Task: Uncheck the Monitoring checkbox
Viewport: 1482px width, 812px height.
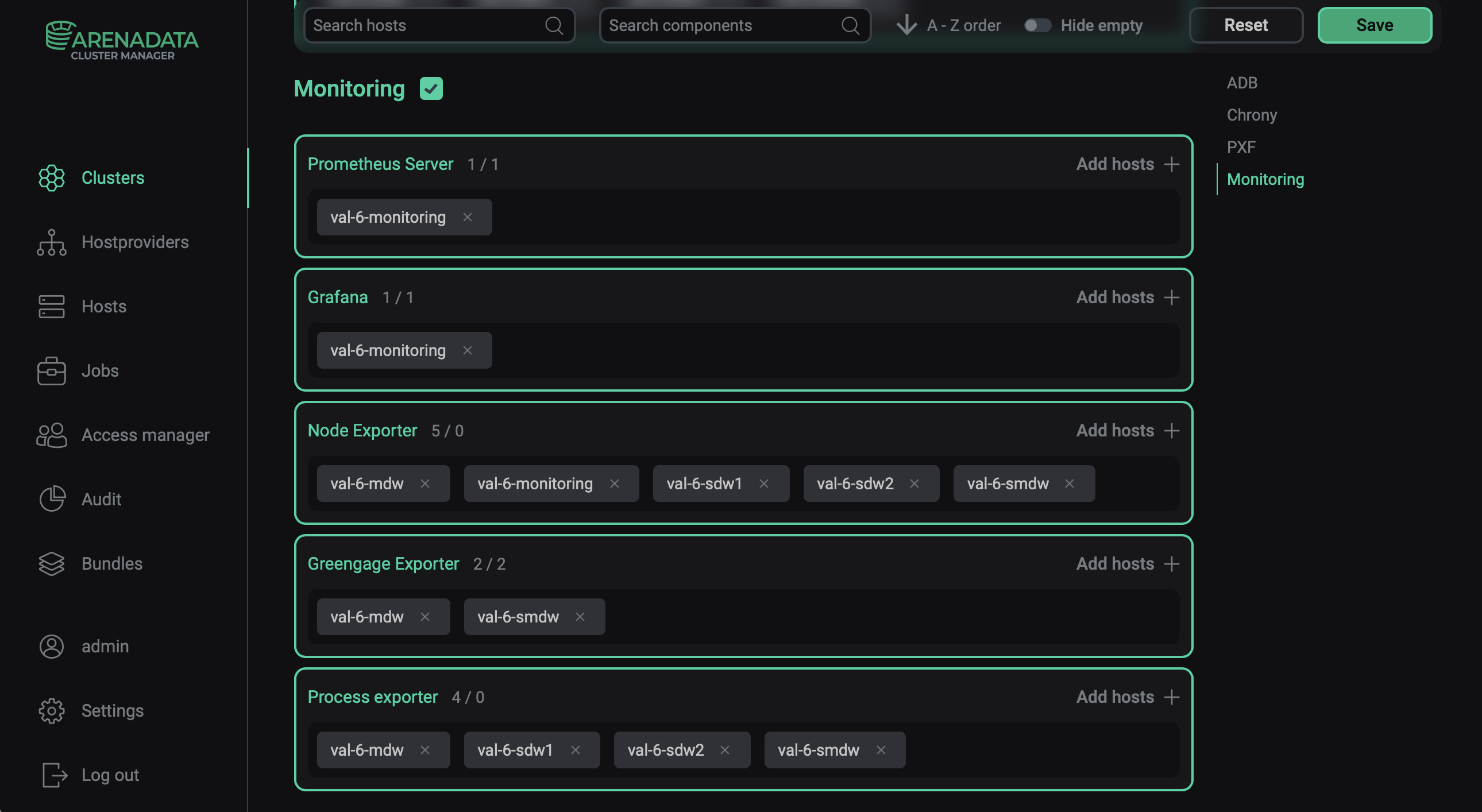Action: [431, 88]
